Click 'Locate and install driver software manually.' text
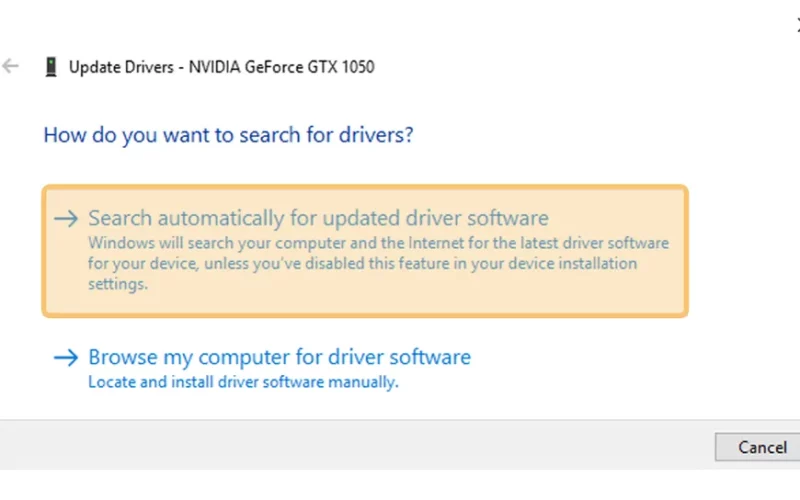Image resolution: width=800 pixels, height=500 pixels. 243,382
